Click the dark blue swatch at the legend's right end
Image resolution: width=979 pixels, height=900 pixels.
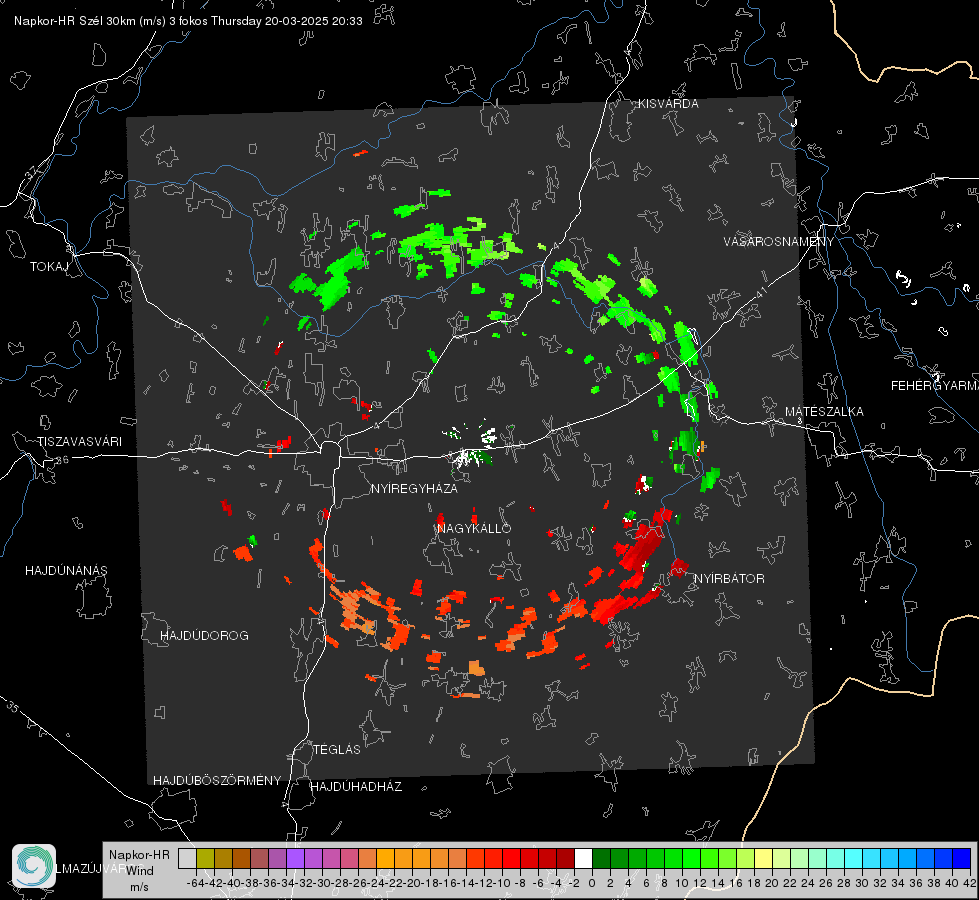962,858
